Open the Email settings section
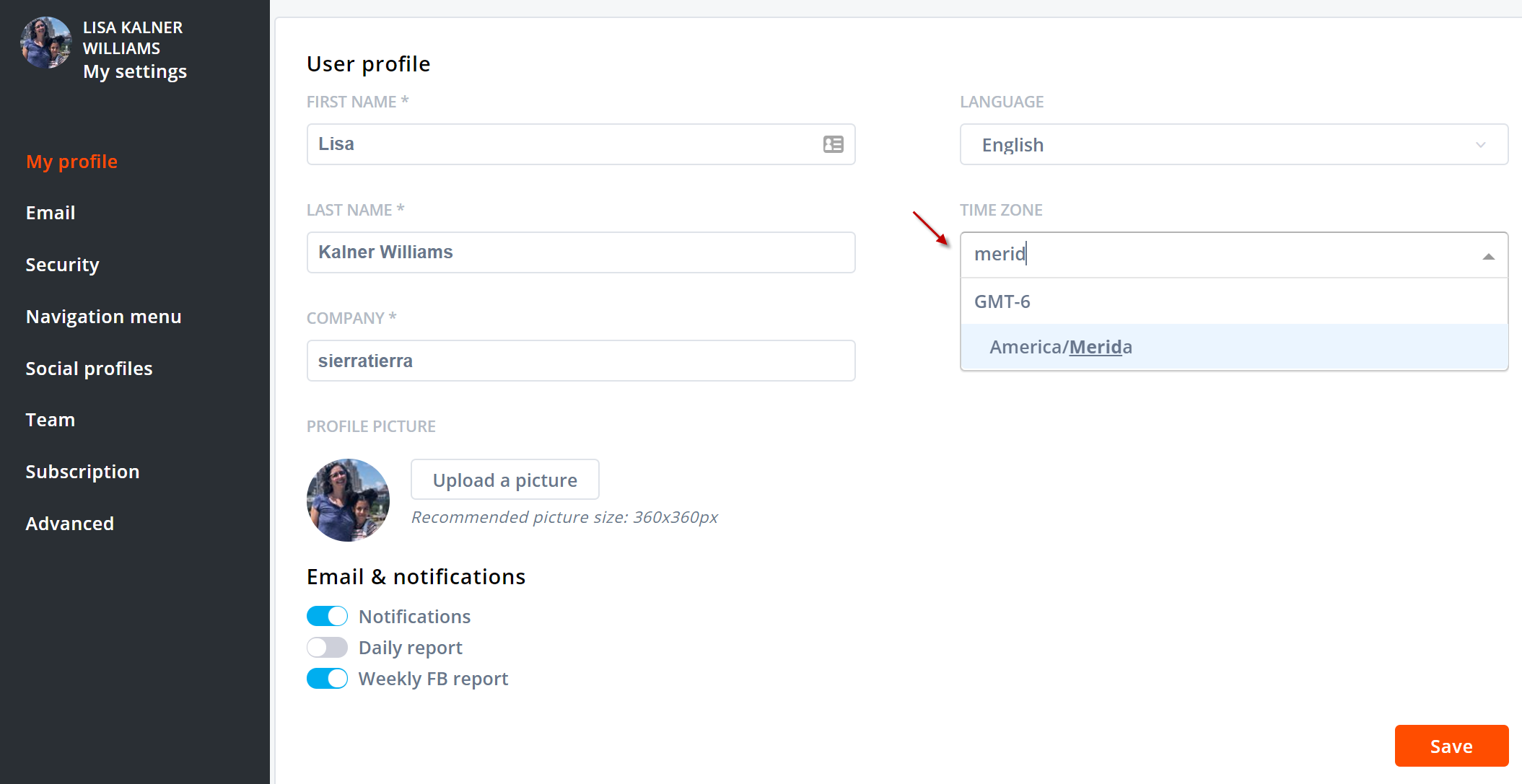 point(51,213)
